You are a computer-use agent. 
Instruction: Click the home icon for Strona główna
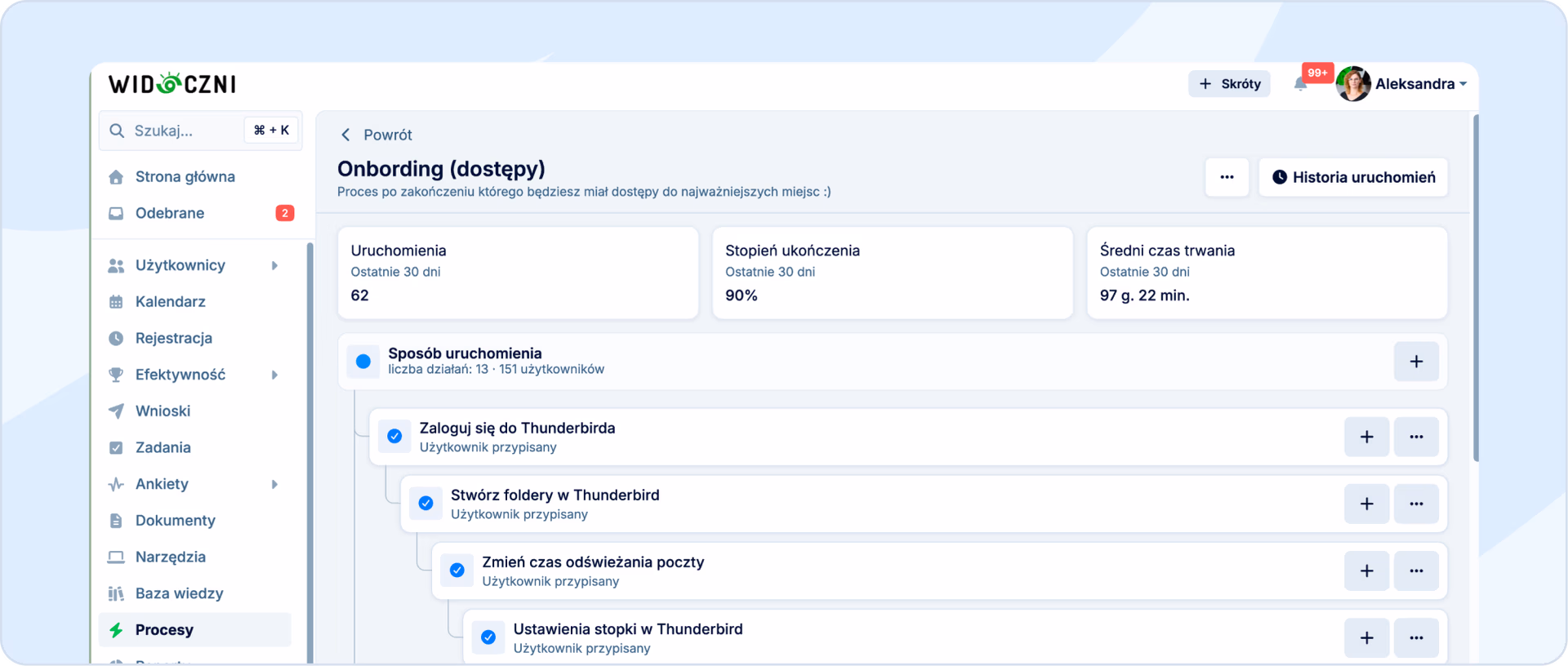(x=116, y=177)
